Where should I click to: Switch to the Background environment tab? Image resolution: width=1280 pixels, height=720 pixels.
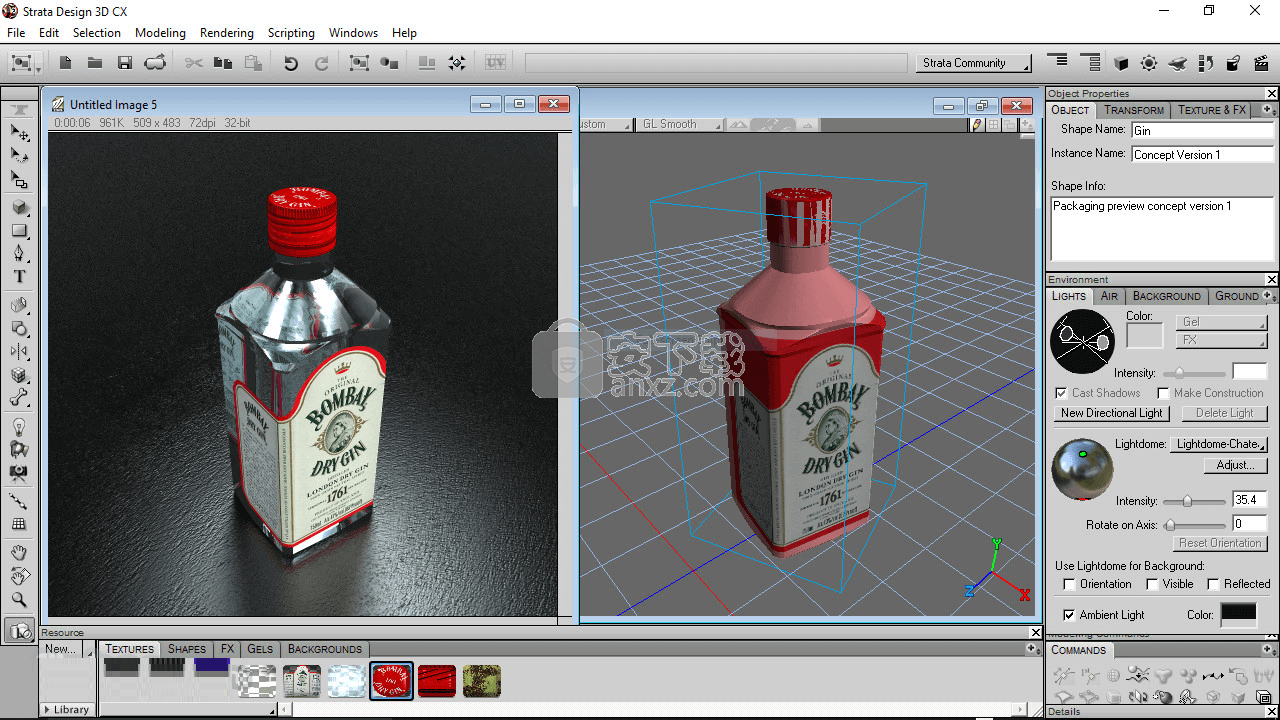1166,296
